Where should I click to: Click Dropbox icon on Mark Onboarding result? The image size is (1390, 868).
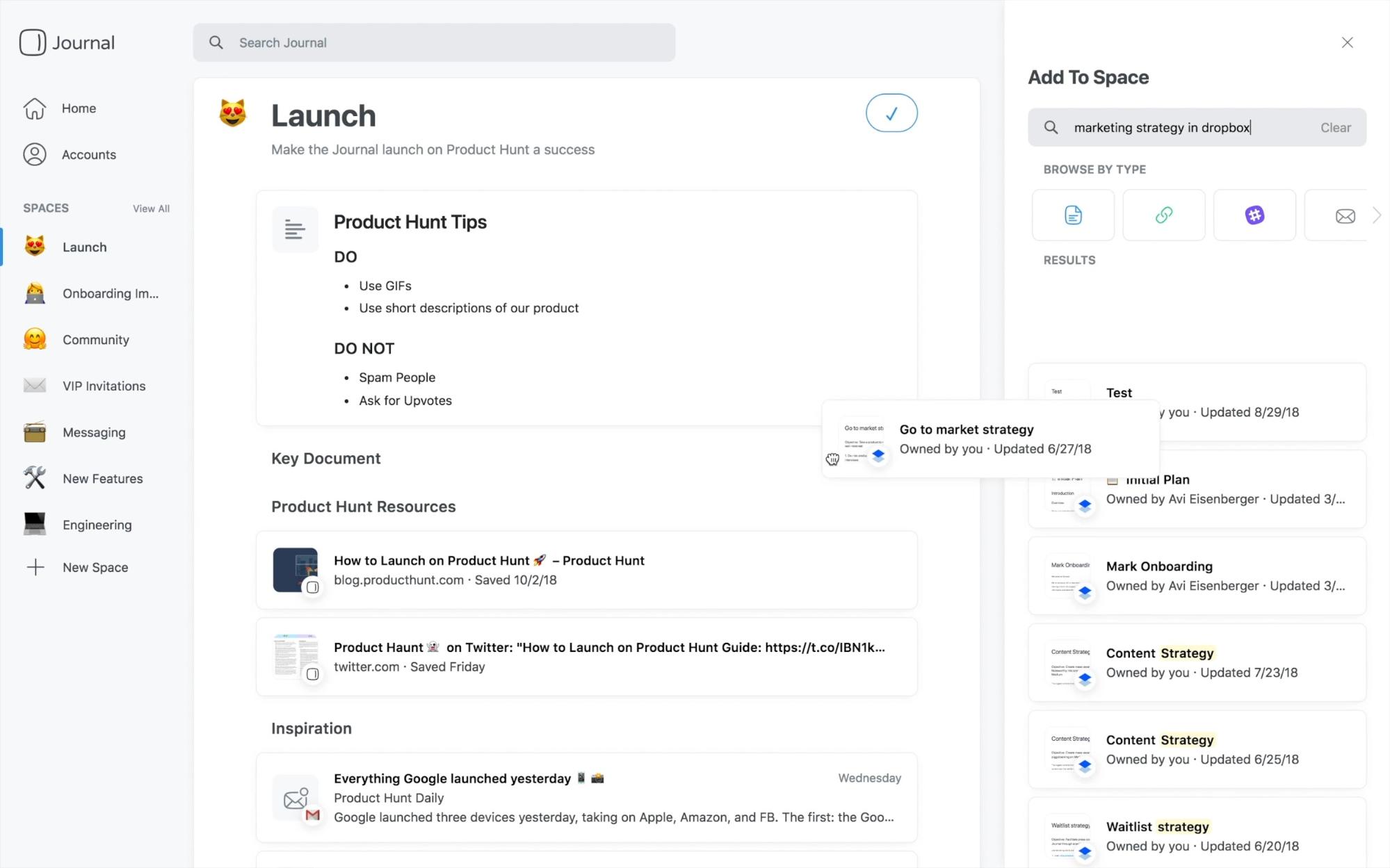[x=1085, y=593]
